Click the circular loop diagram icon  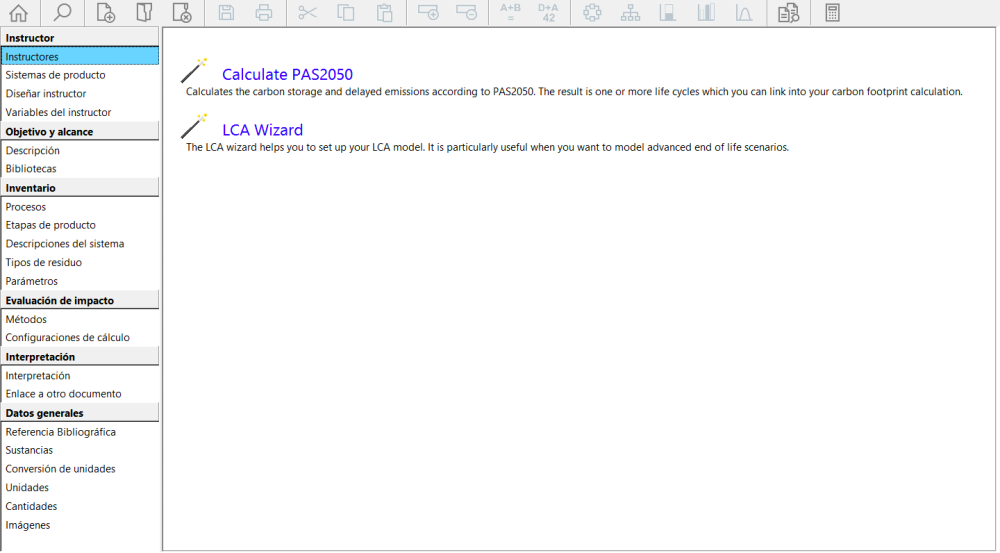tap(592, 12)
